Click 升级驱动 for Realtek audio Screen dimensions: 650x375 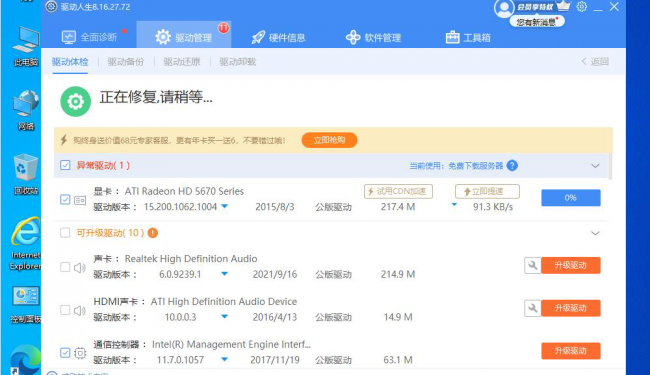[x=570, y=265]
